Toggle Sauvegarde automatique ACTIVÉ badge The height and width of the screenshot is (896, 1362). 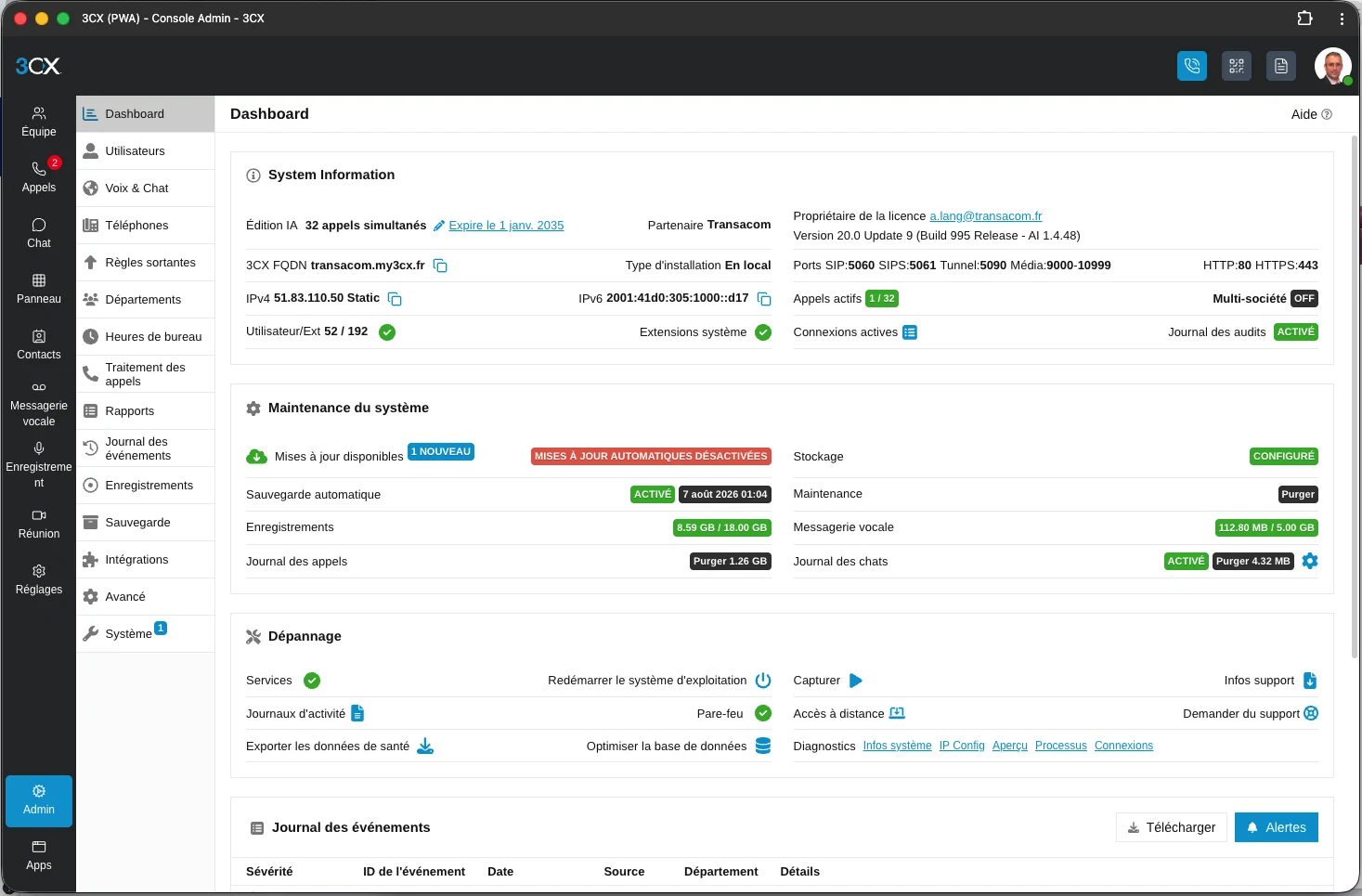[653, 494]
